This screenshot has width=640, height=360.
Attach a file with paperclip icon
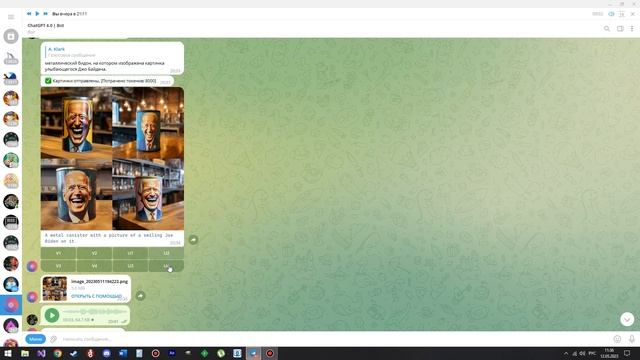click(53, 339)
